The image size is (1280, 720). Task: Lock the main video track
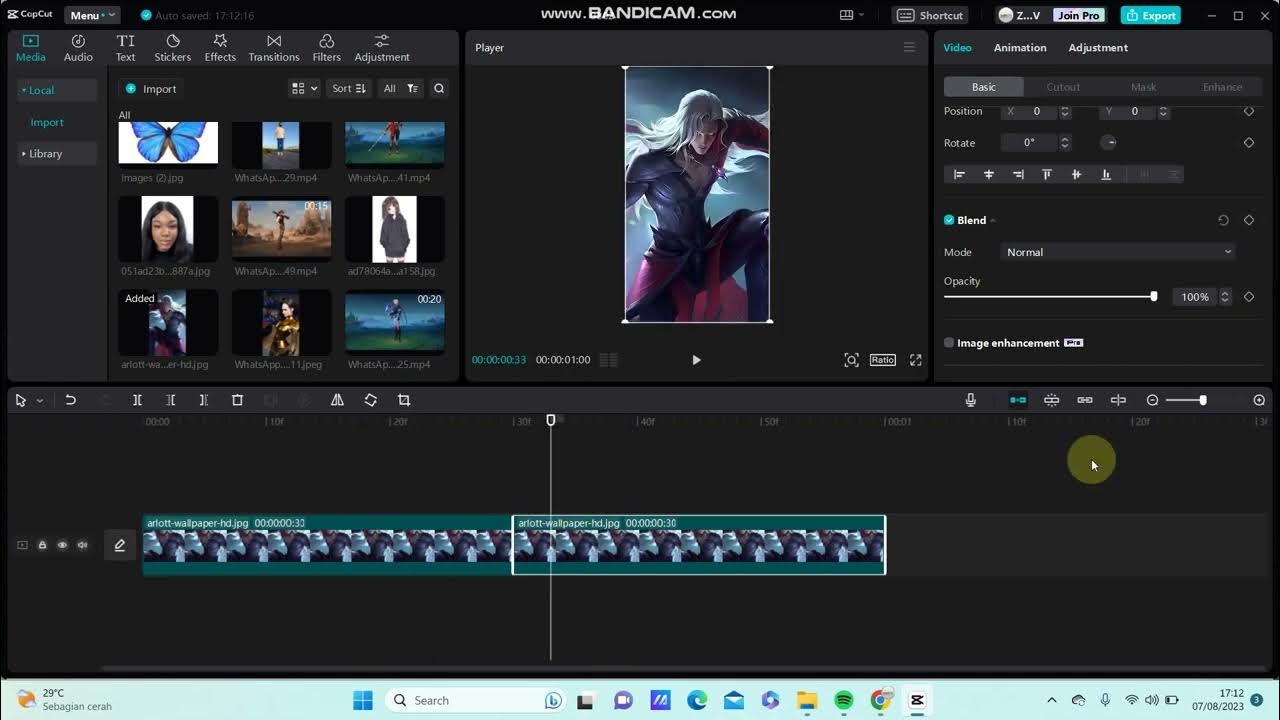click(x=42, y=545)
